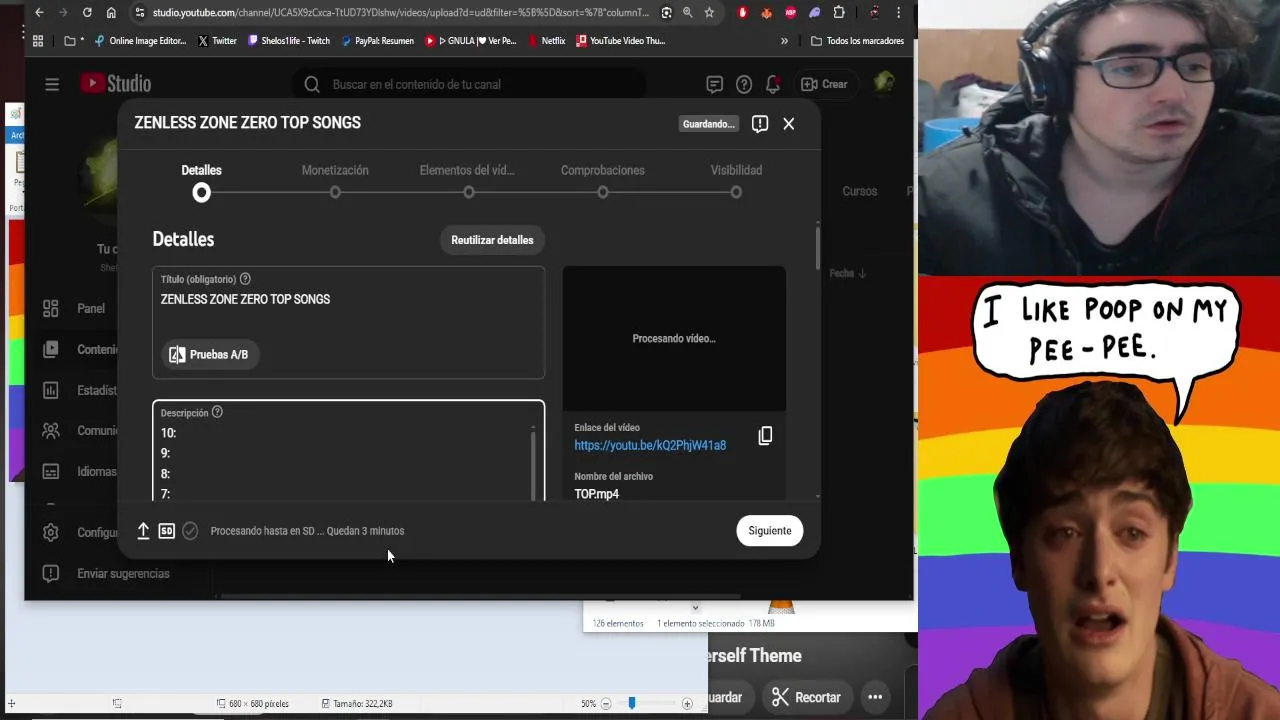The image size is (1280, 720).
Task: Open the Chrome three-dot menu
Action: click(x=899, y=13)
